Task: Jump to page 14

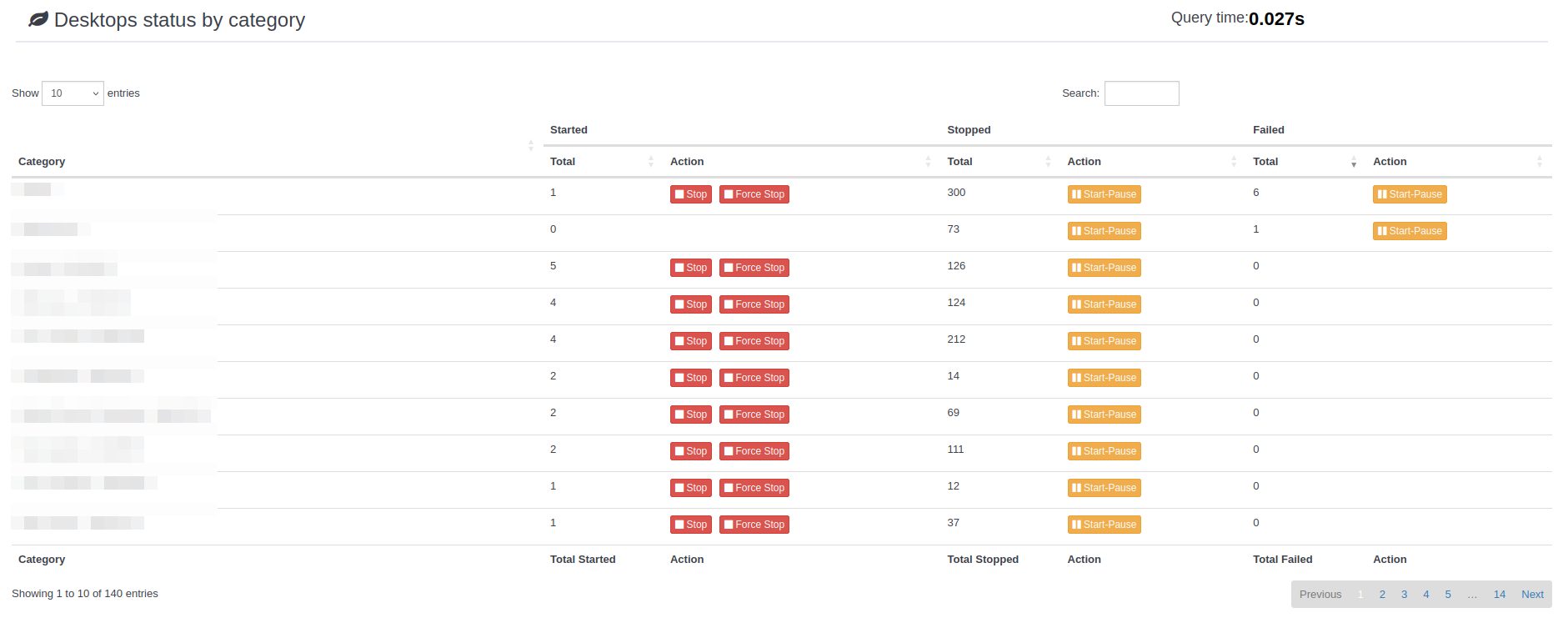Action: pos(1499,595)
